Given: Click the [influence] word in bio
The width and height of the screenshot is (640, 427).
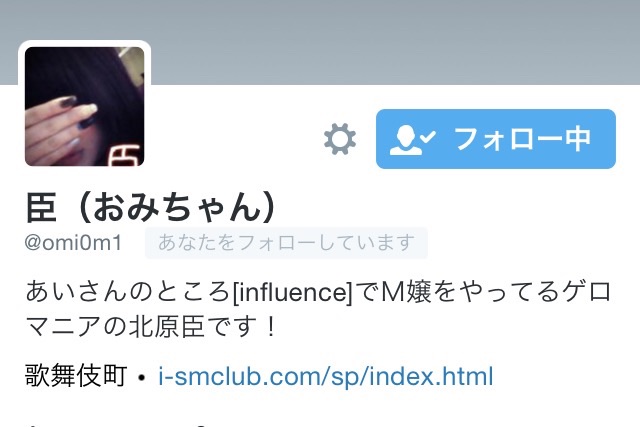Looking at the screenshot, I should click(x=292, y=292).
